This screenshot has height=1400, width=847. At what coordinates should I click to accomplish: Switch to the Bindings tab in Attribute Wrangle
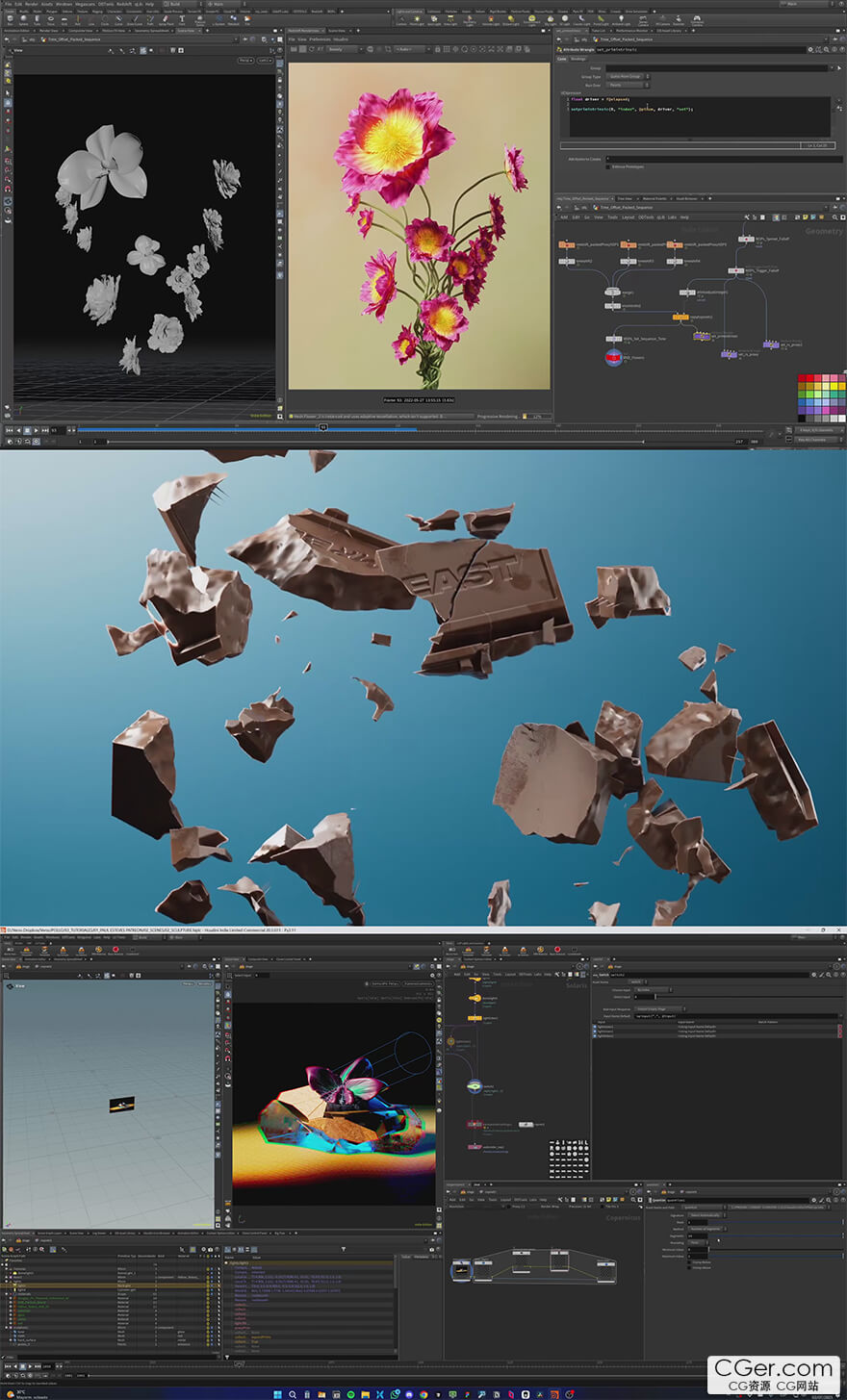pyautogui.click(x=578, y=59)
